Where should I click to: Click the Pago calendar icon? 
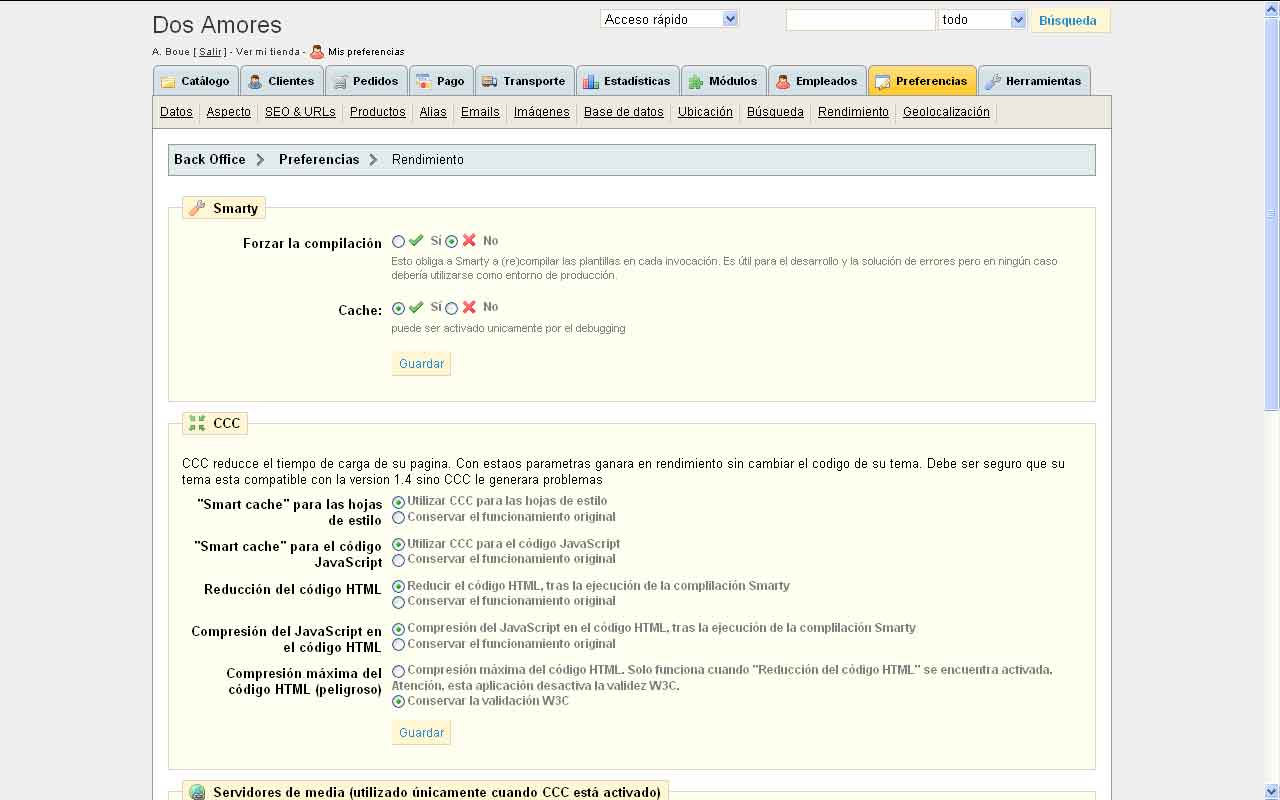point(424,82)
